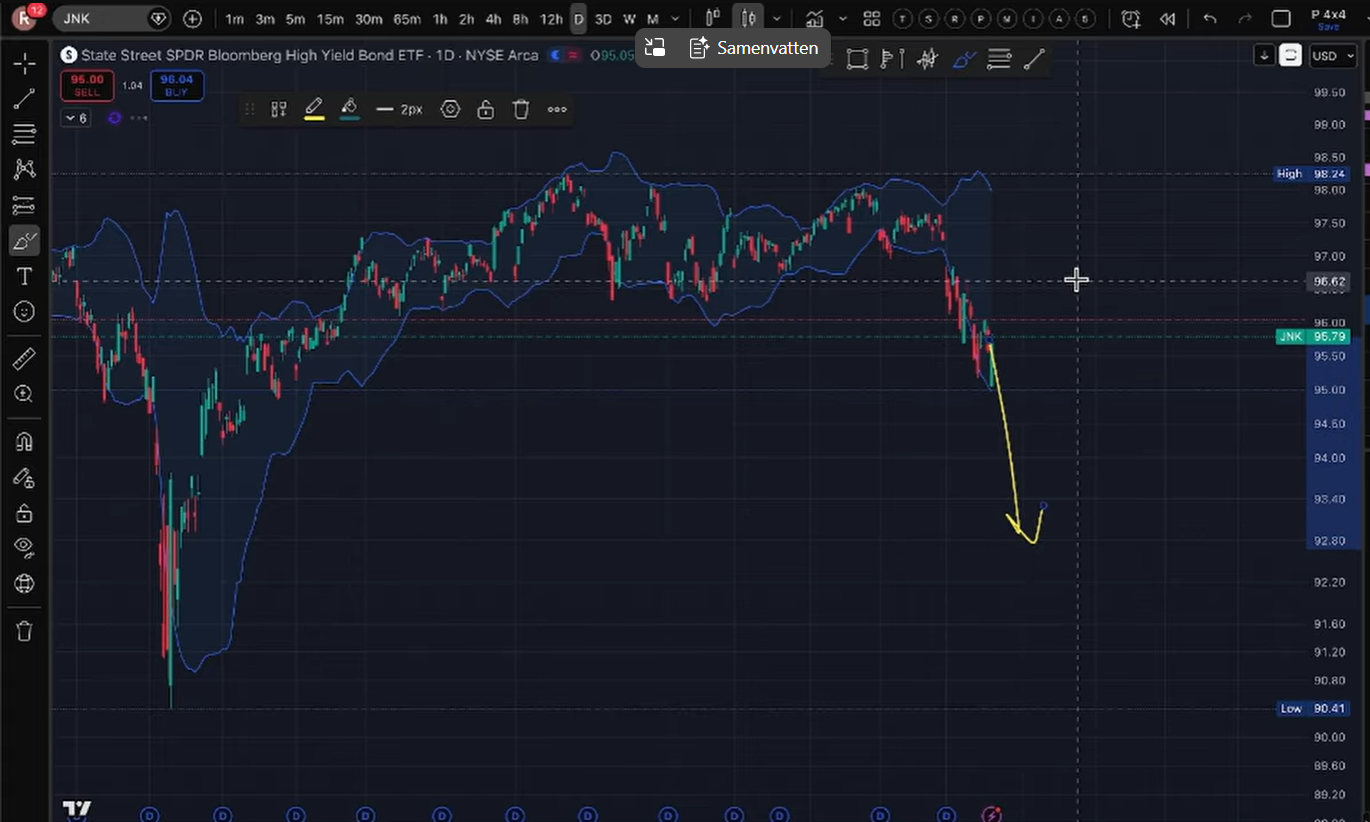Toggle the auto-fit scale button beside USD
The width and height of the screenshot is (1370, 822).
[1291, 56]
